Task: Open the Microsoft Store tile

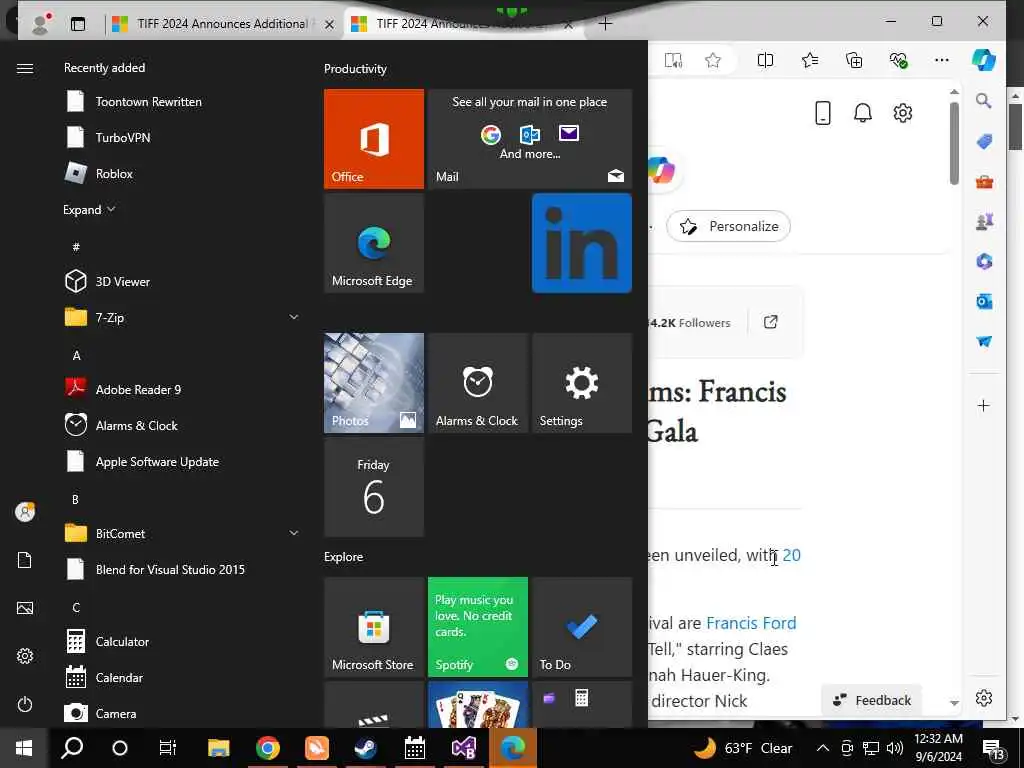Action: pyautogui.click(x=374, y=627)
